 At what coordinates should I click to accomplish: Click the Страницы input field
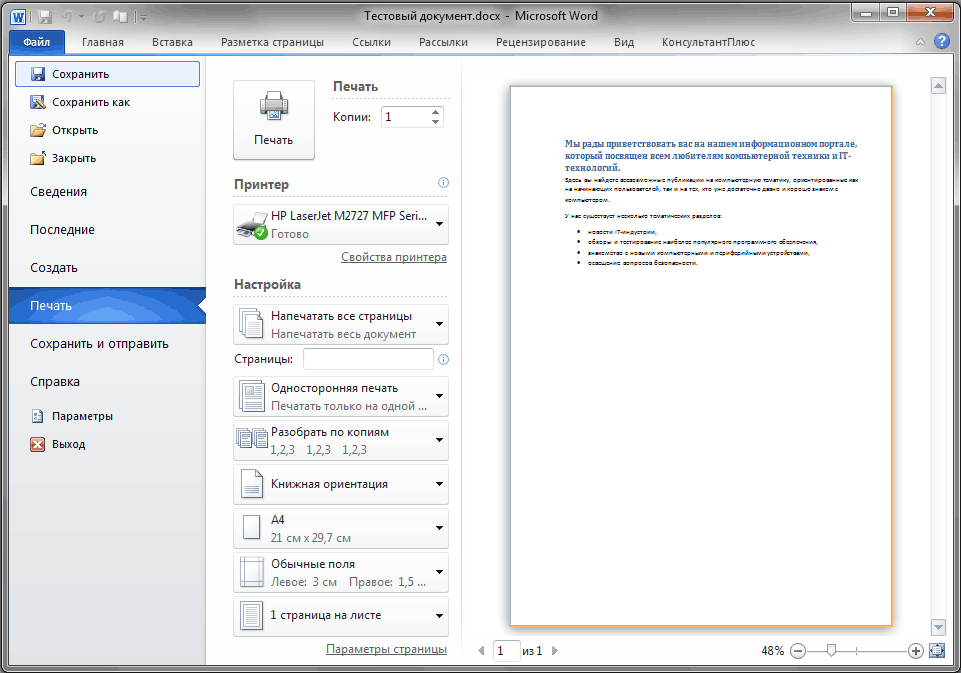coord(368,359)
